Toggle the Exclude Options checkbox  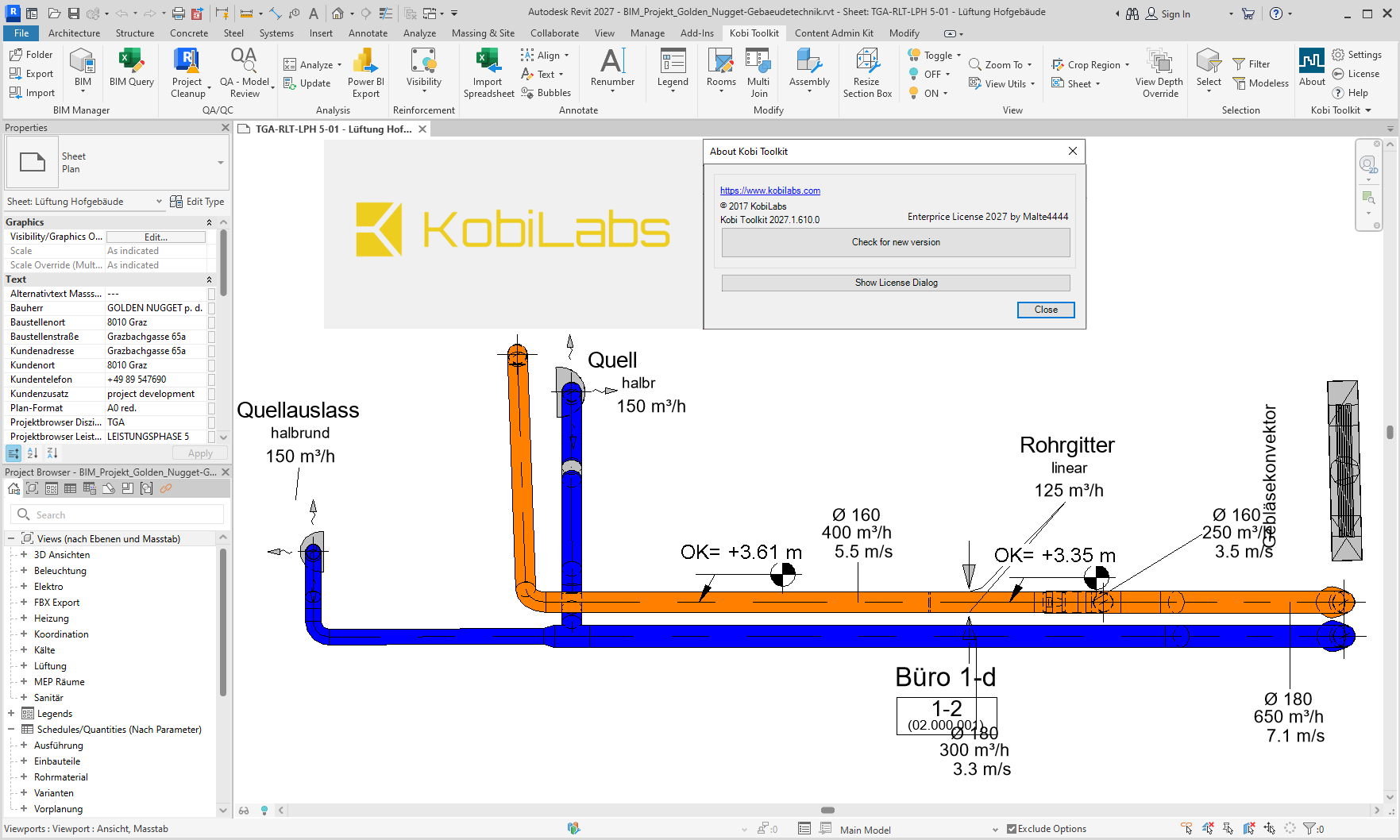click(x=1012, y=829)
